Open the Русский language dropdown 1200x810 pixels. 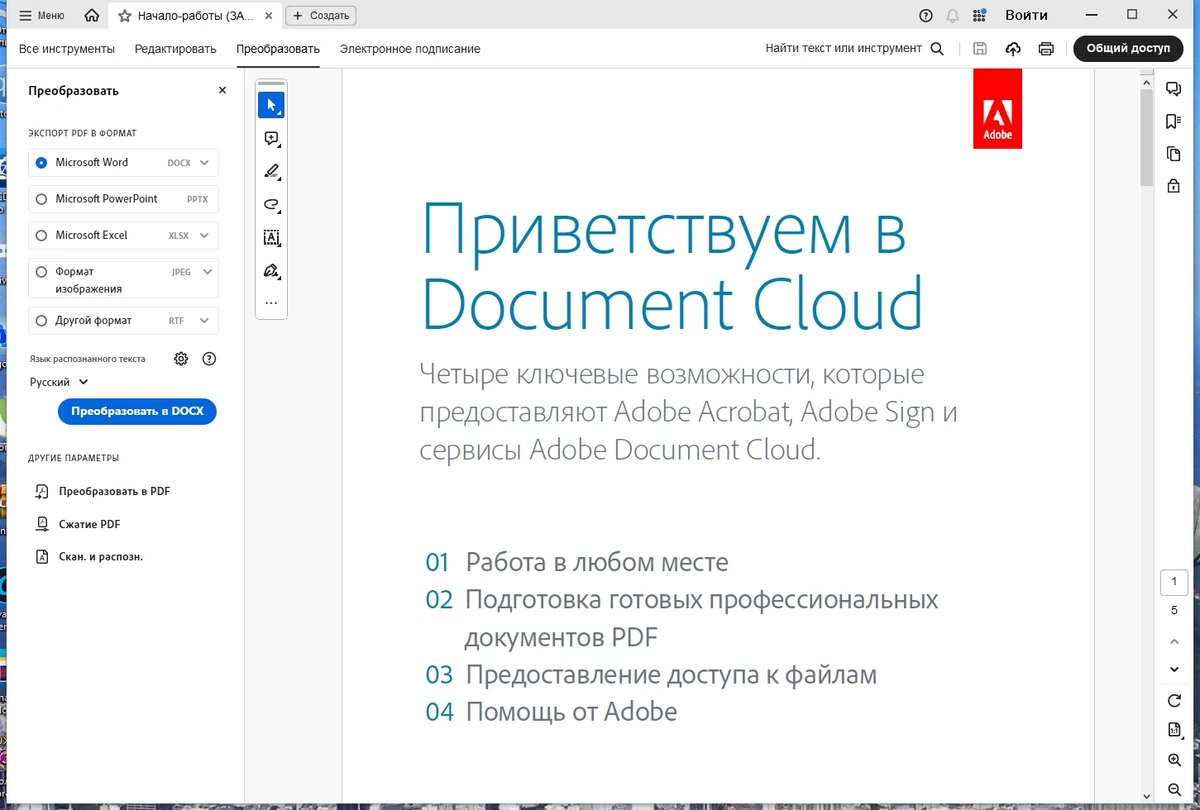pyautogui.click(x=59, y=382)
